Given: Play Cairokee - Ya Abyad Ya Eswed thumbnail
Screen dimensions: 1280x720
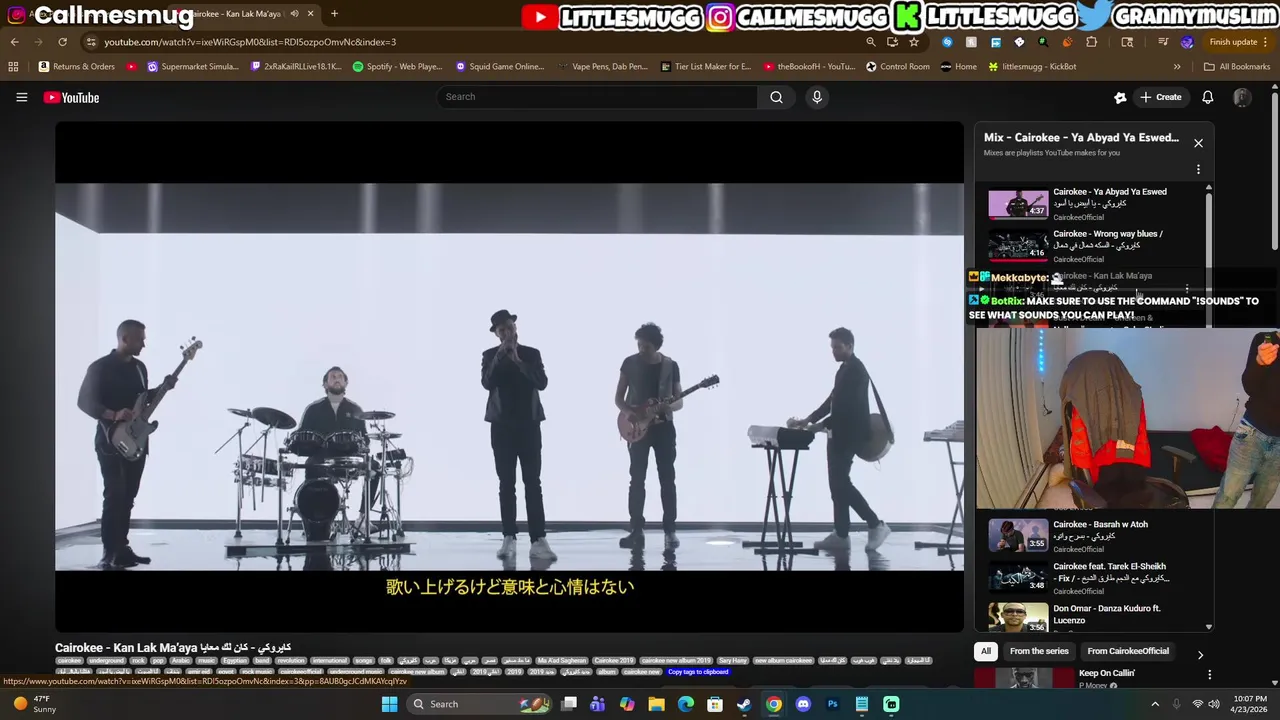Looking at the screenshot, I should point(1018,204).
